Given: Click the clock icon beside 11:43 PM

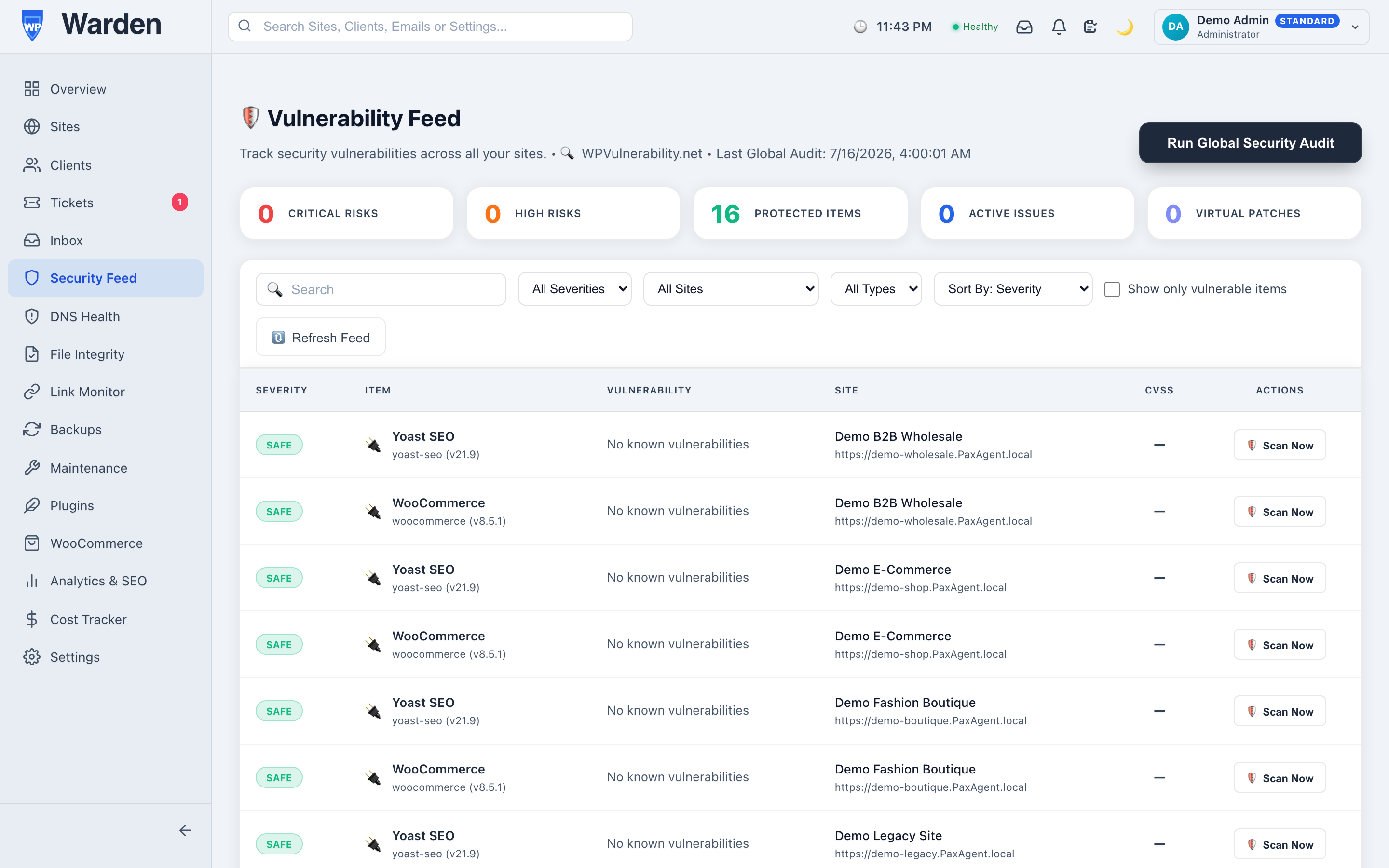Looking at the screenshot, I should coord(860,27).
